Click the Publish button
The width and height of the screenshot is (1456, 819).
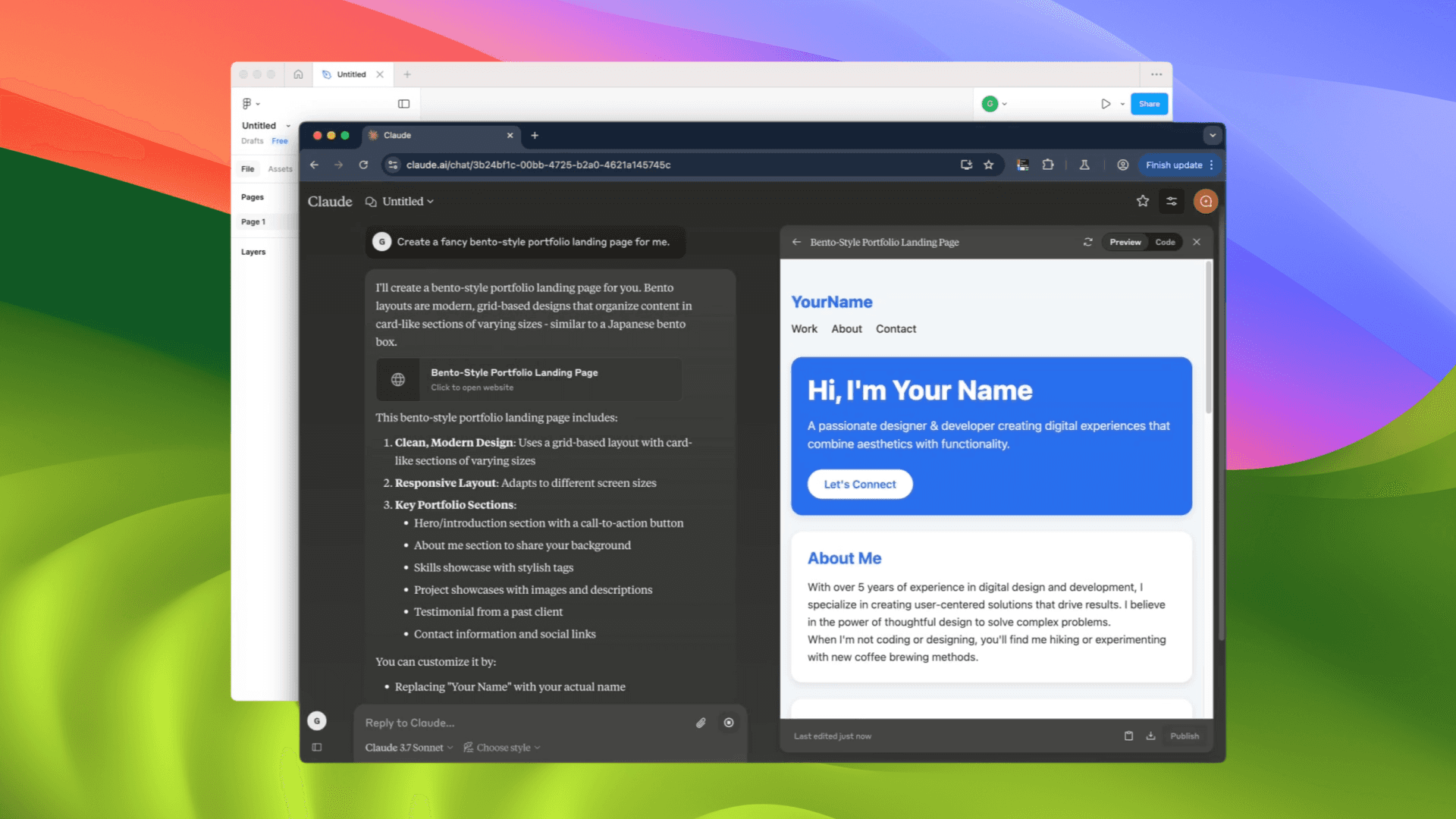coord(1184,736)
